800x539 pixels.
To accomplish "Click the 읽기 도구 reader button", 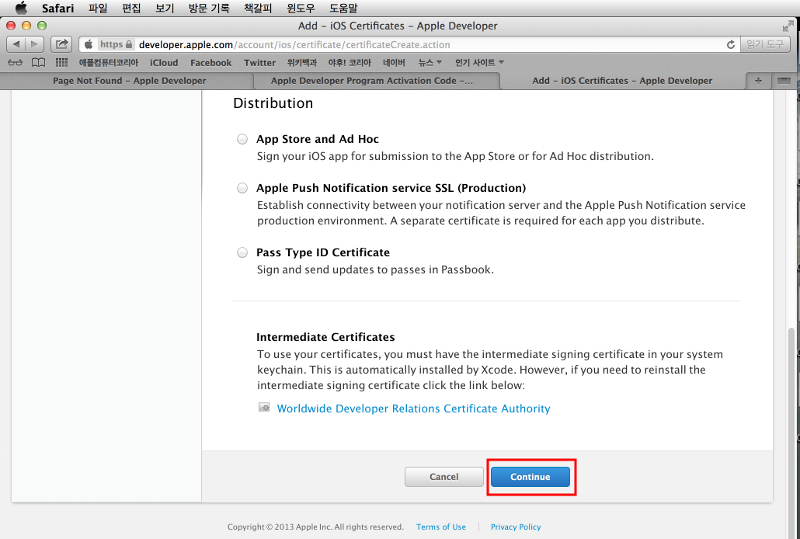I will (x=764, y=44).
